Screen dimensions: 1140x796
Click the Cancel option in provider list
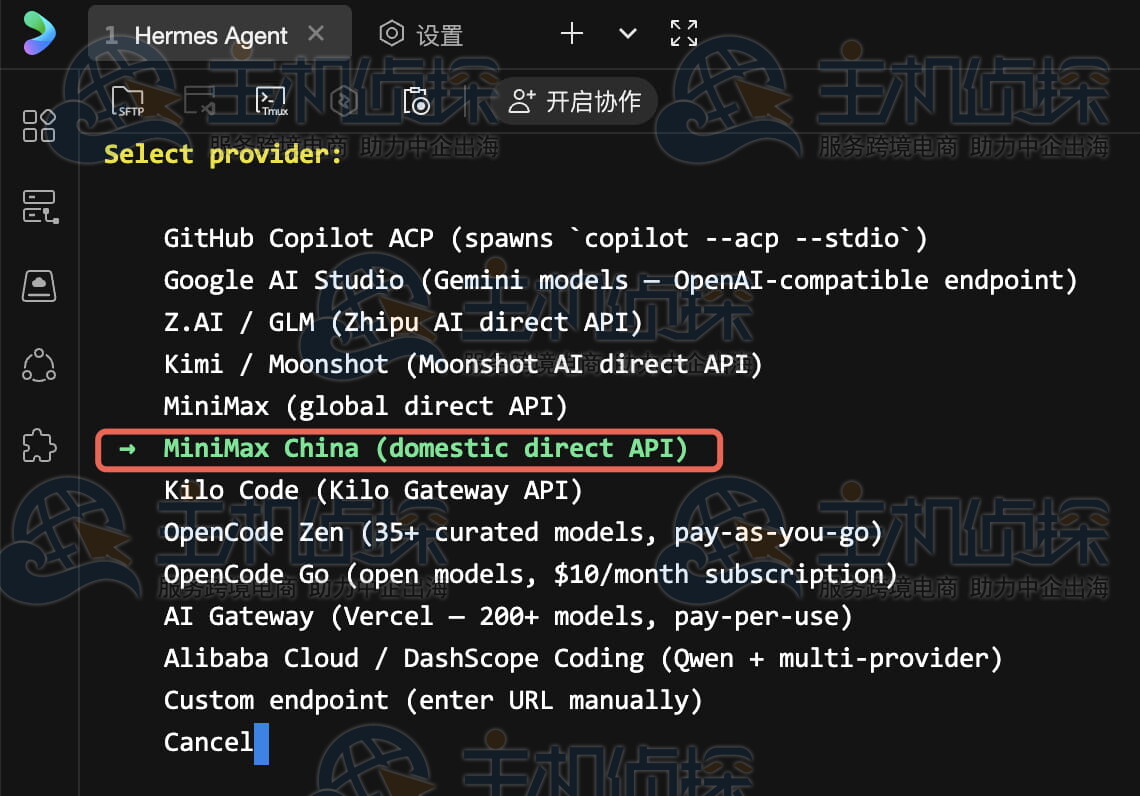tap(208, 742)
